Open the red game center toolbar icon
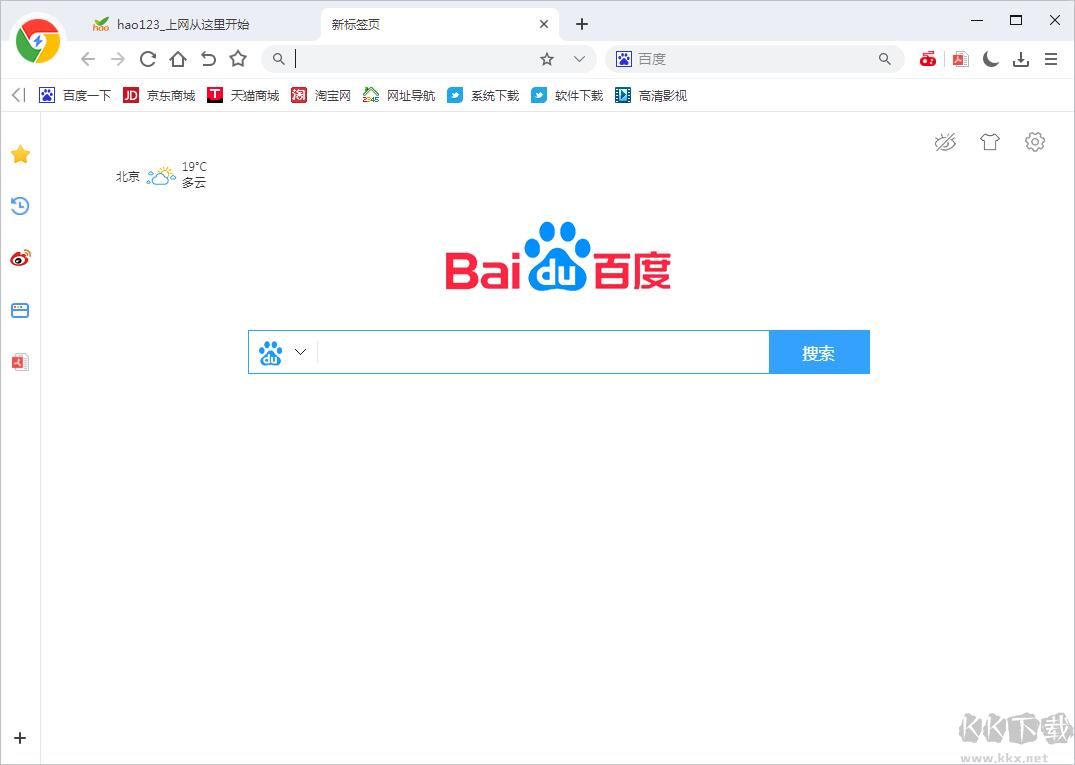The height and width of the screenshot is (765, 1075). [927, 59]
